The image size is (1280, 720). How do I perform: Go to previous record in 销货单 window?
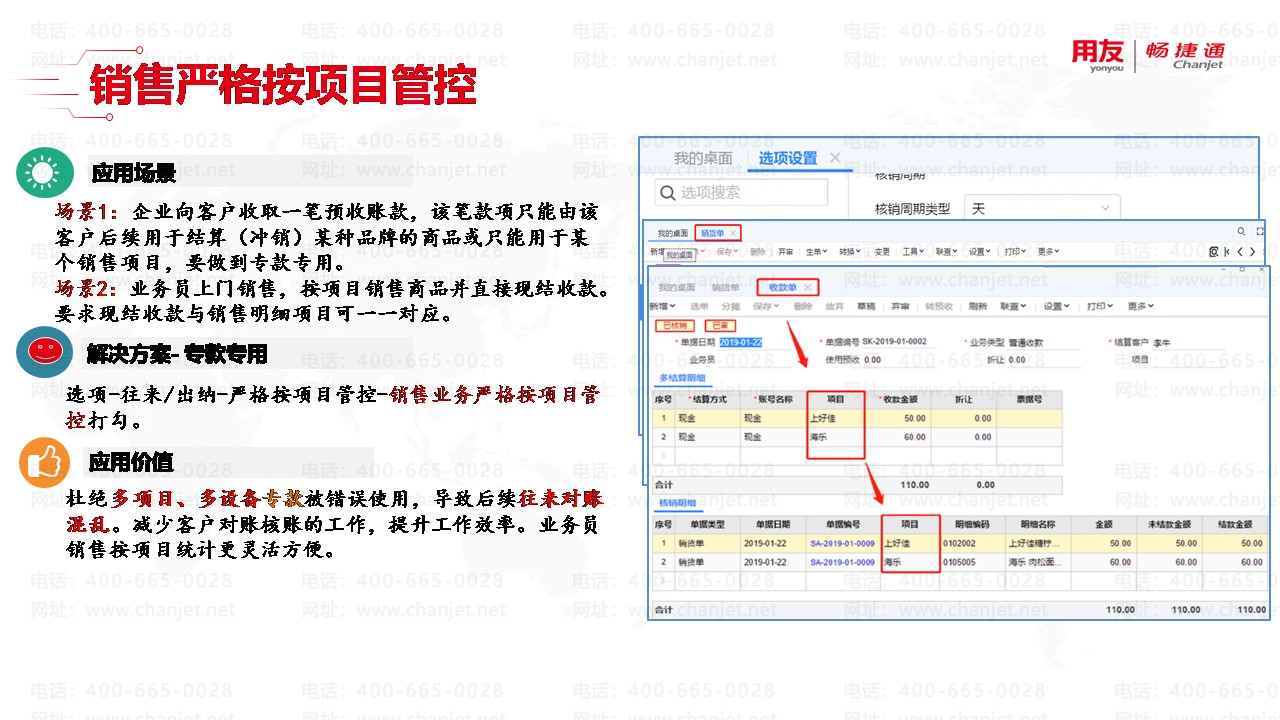[x=1240, y=252]
